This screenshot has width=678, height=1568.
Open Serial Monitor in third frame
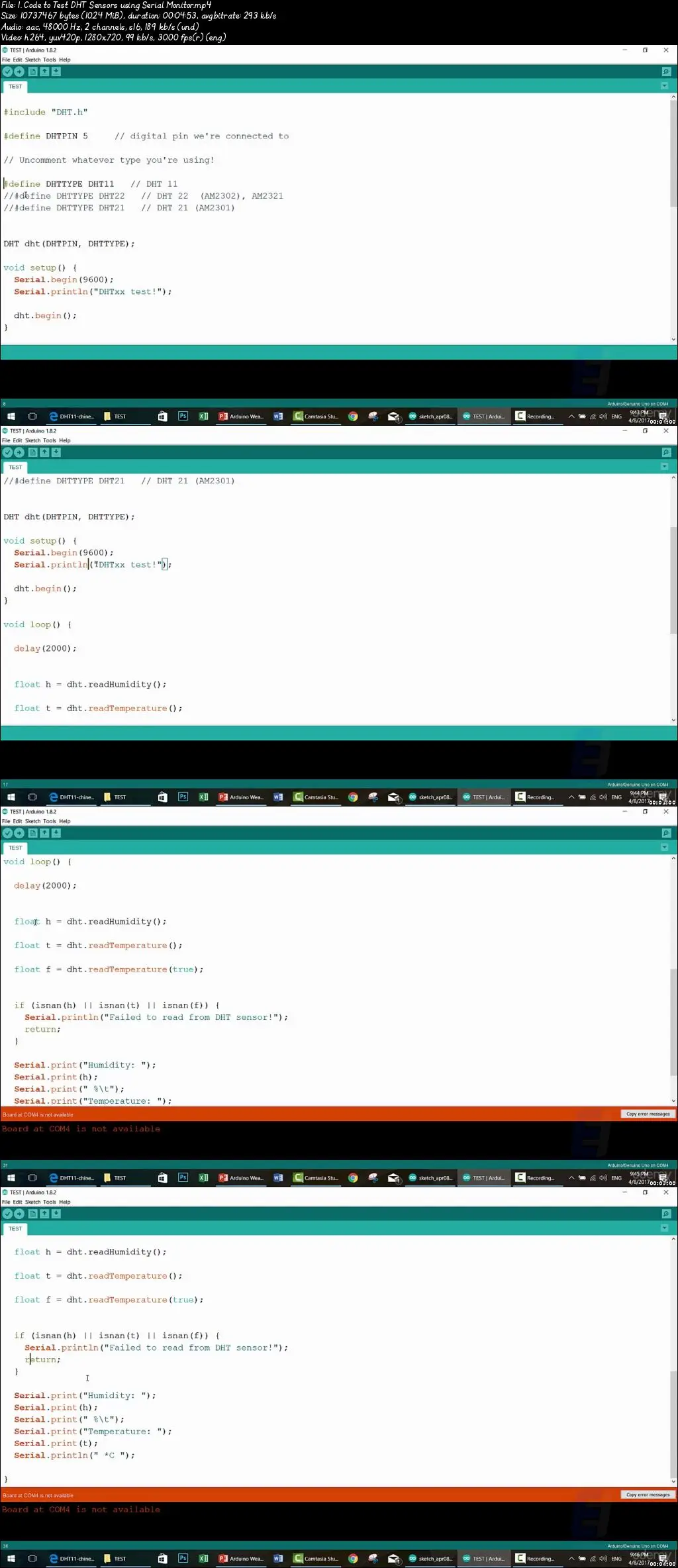(666, 833)
